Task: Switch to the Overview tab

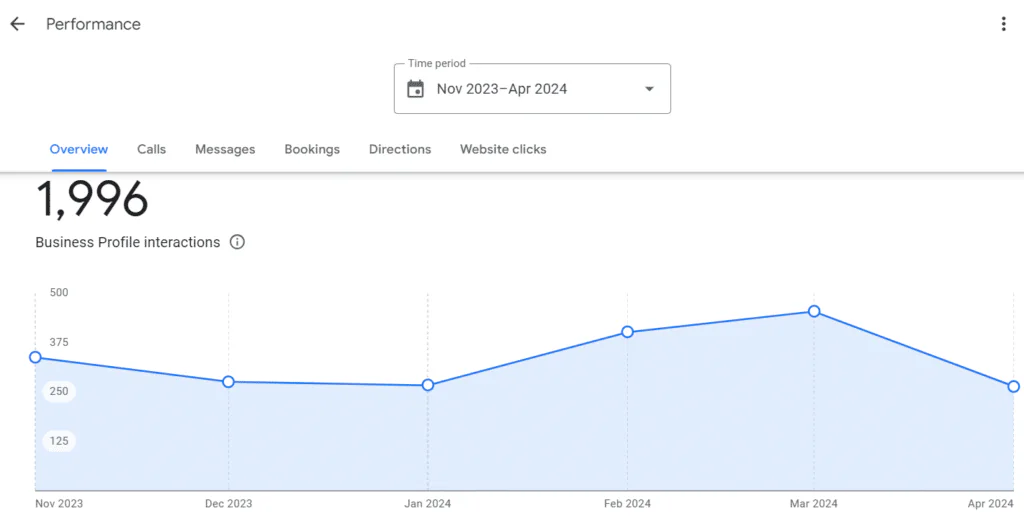Action: (x=79, y=149)
